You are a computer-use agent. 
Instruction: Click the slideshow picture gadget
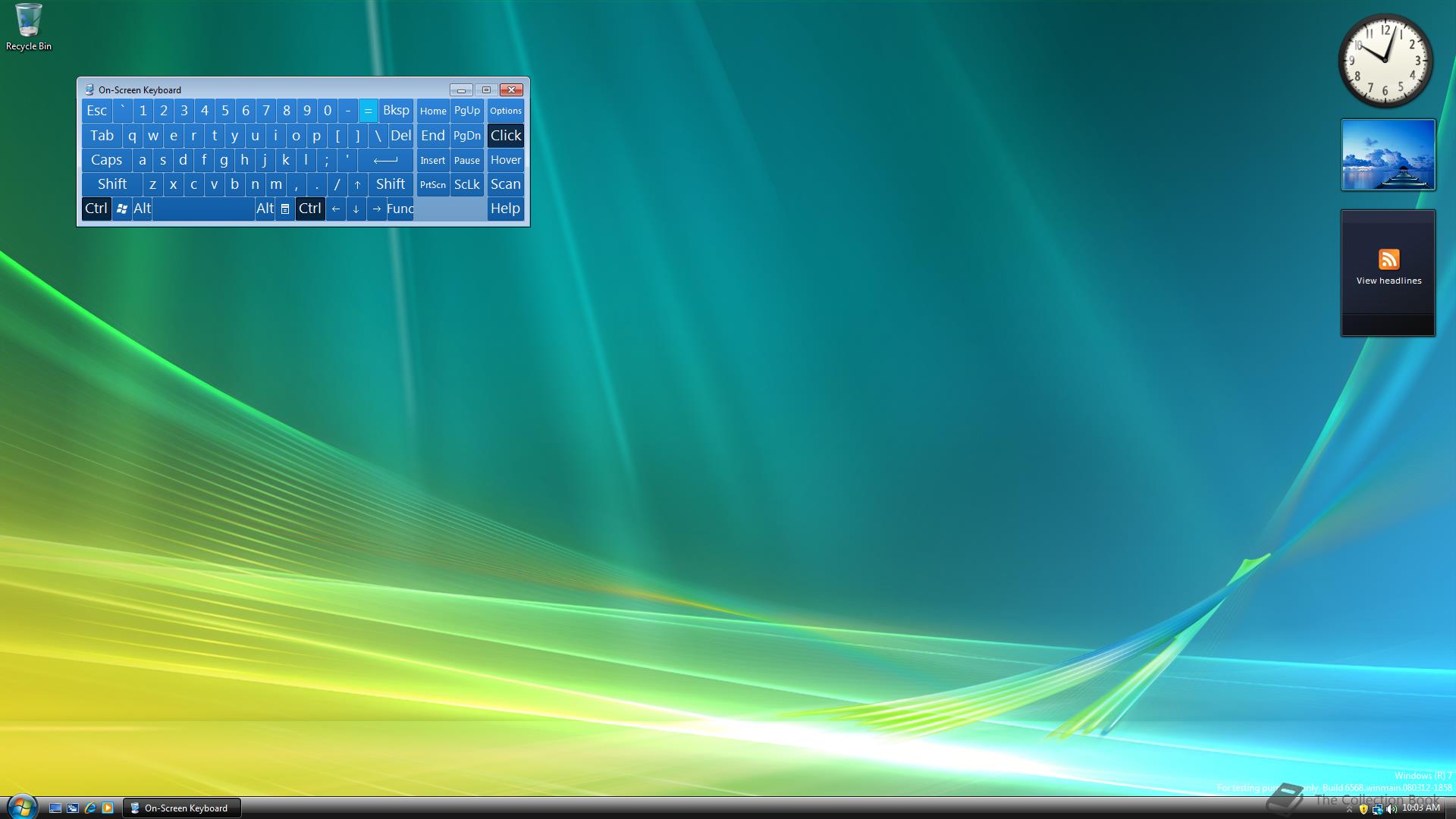1388,155
